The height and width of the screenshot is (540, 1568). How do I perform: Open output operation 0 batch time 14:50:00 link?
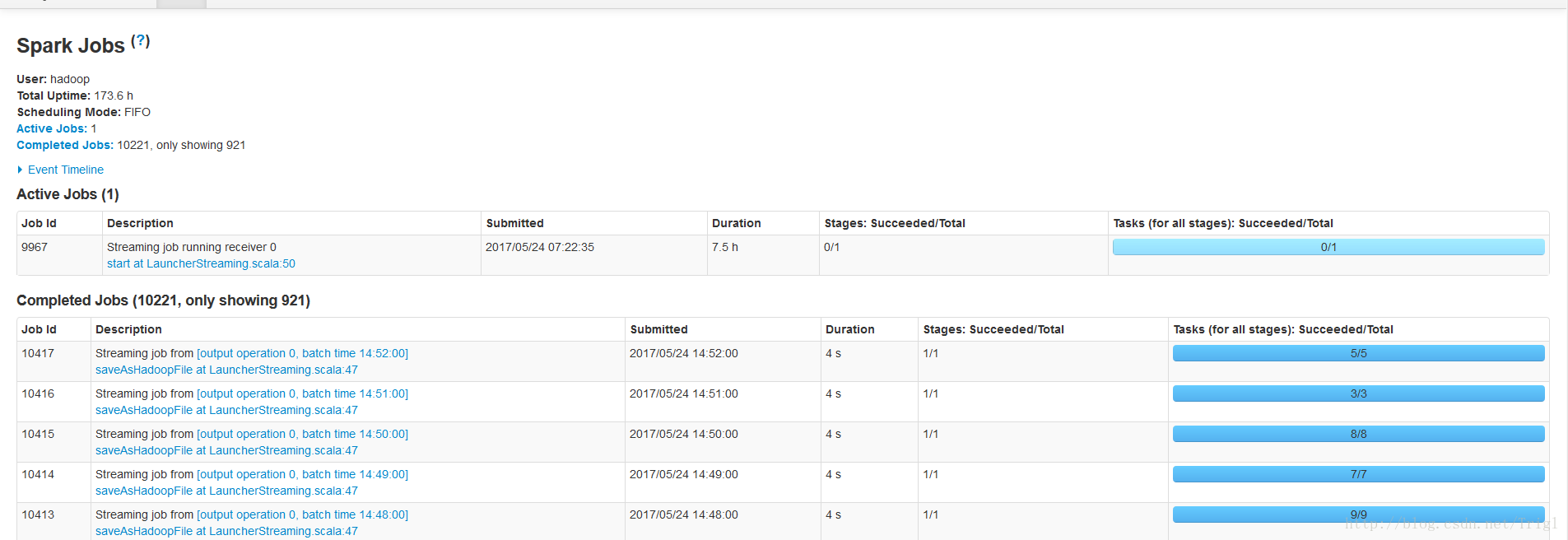tap(302, 434)
